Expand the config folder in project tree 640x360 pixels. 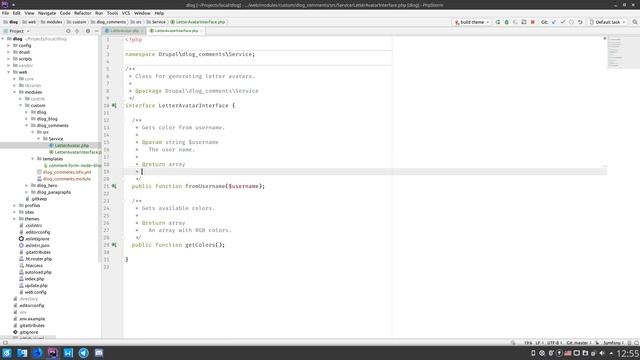point(9,46)
